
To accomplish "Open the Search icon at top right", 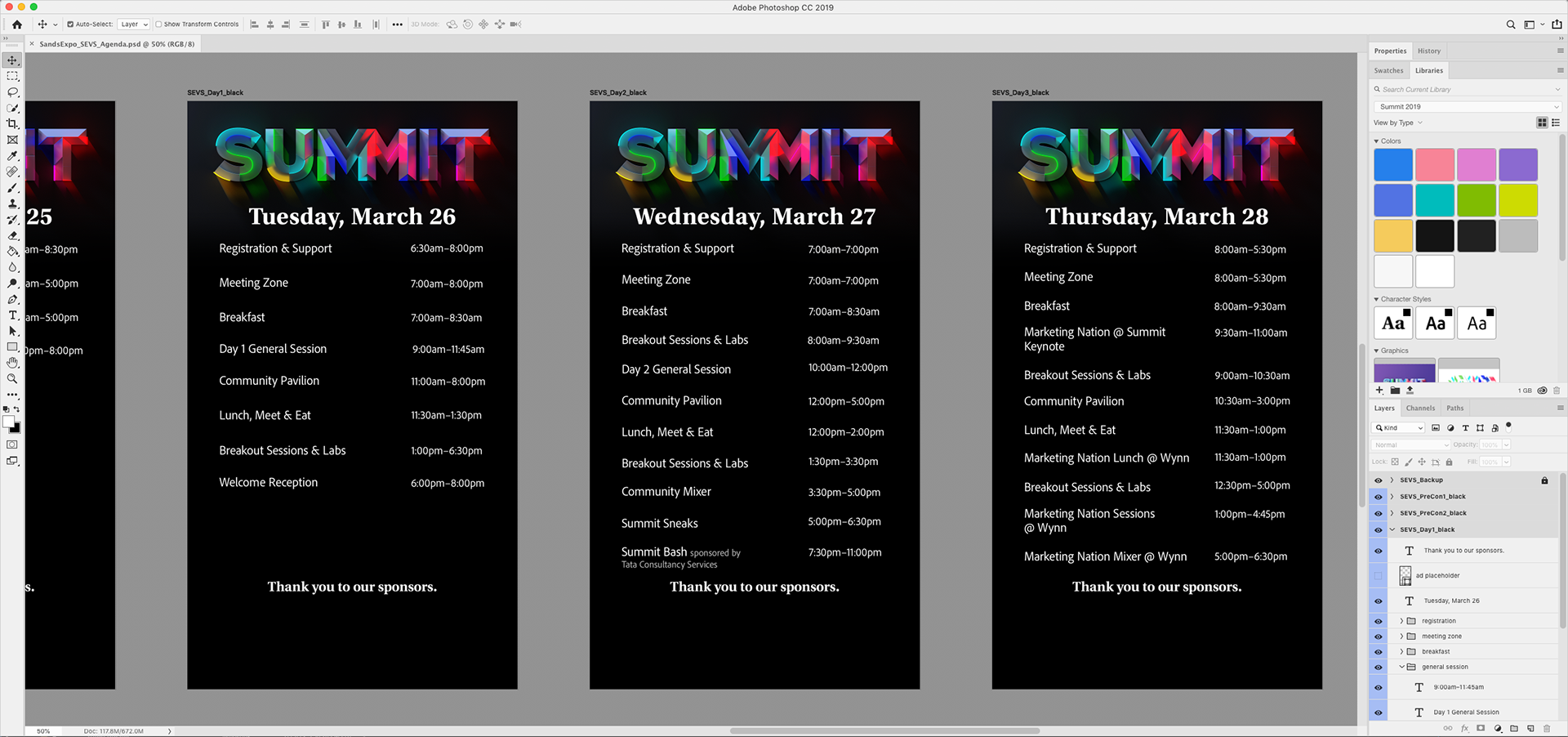I will click(1511, 25).
